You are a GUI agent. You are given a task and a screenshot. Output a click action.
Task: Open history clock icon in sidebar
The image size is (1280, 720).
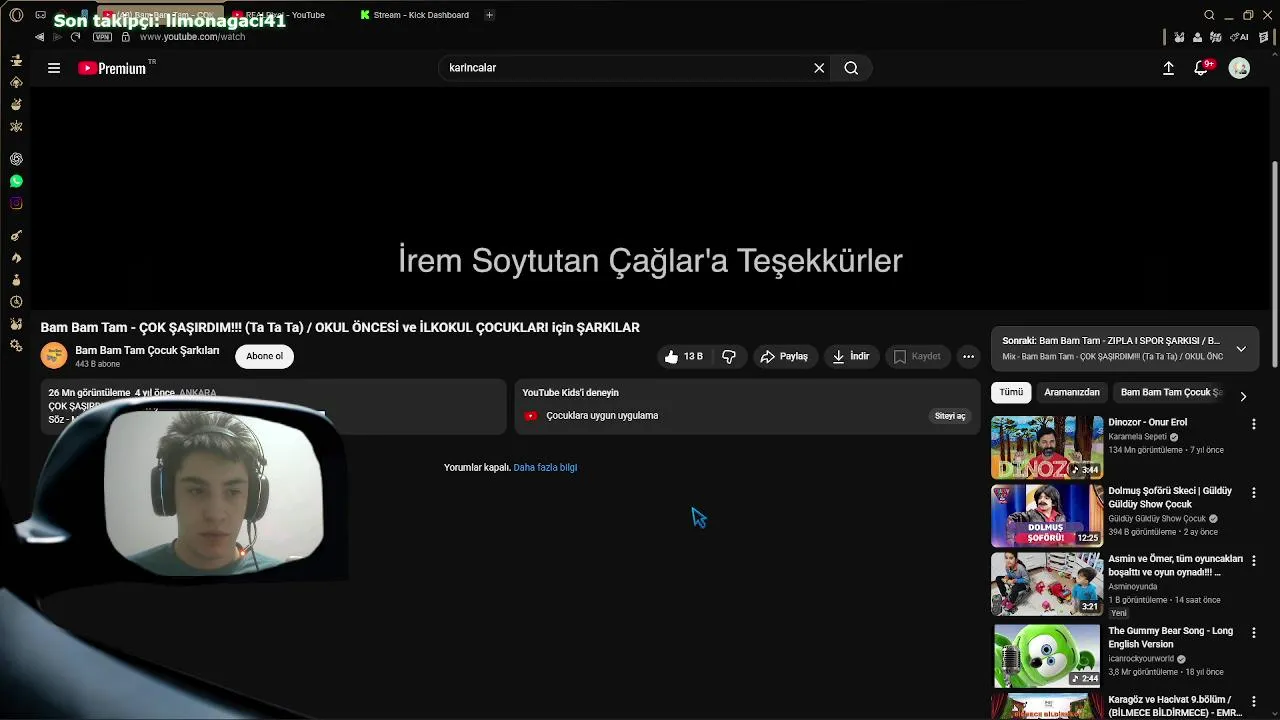[16, 302]
